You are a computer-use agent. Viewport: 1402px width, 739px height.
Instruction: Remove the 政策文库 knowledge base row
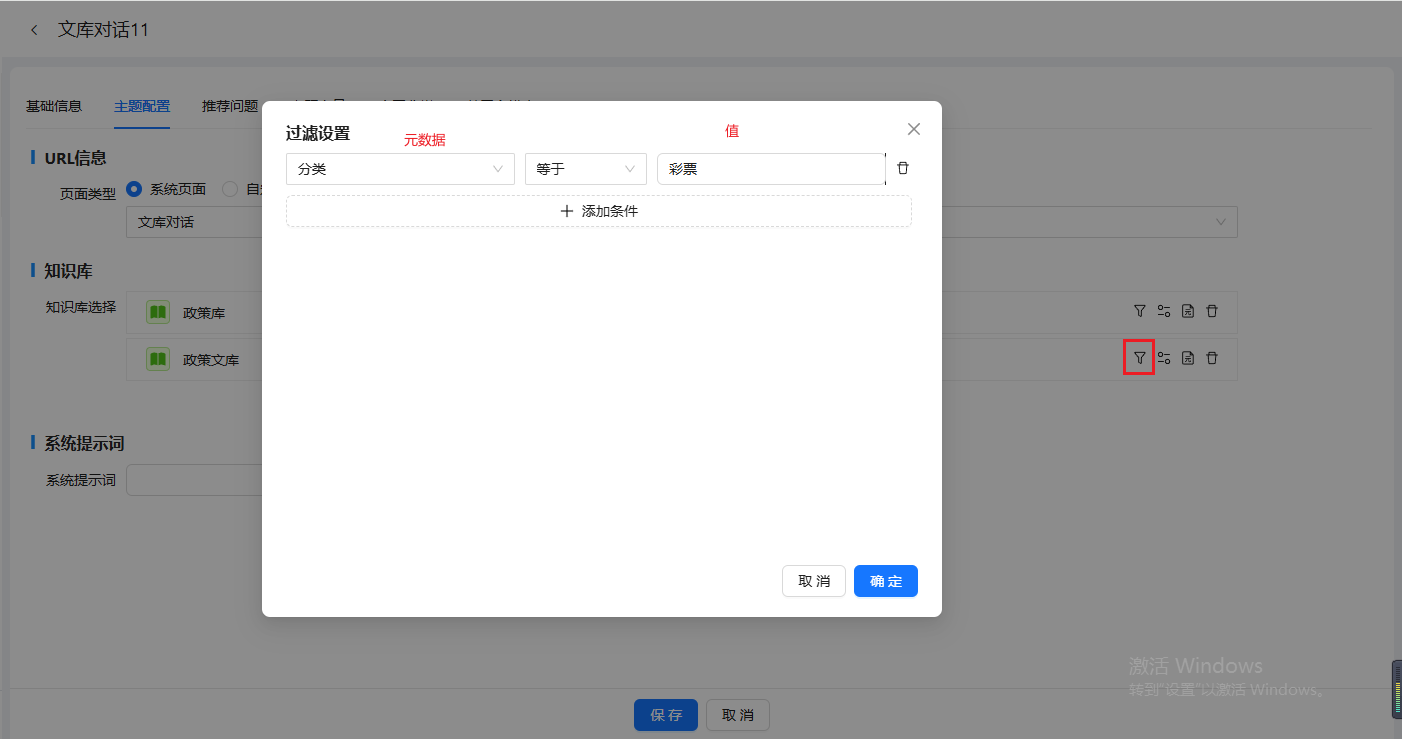[x=1212, y=358]
